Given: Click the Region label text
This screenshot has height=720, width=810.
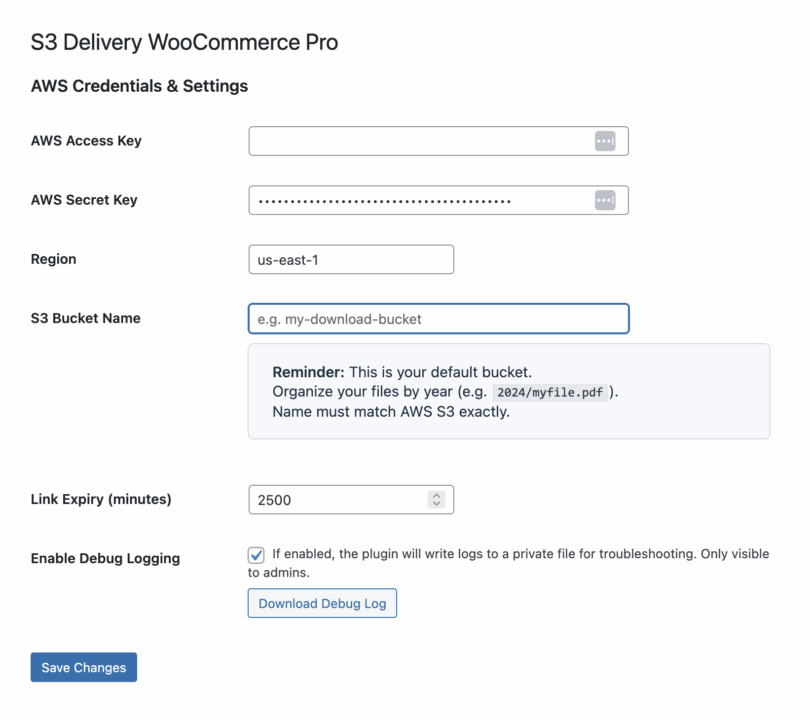Looking at the screenshot, I should (53, 259).
